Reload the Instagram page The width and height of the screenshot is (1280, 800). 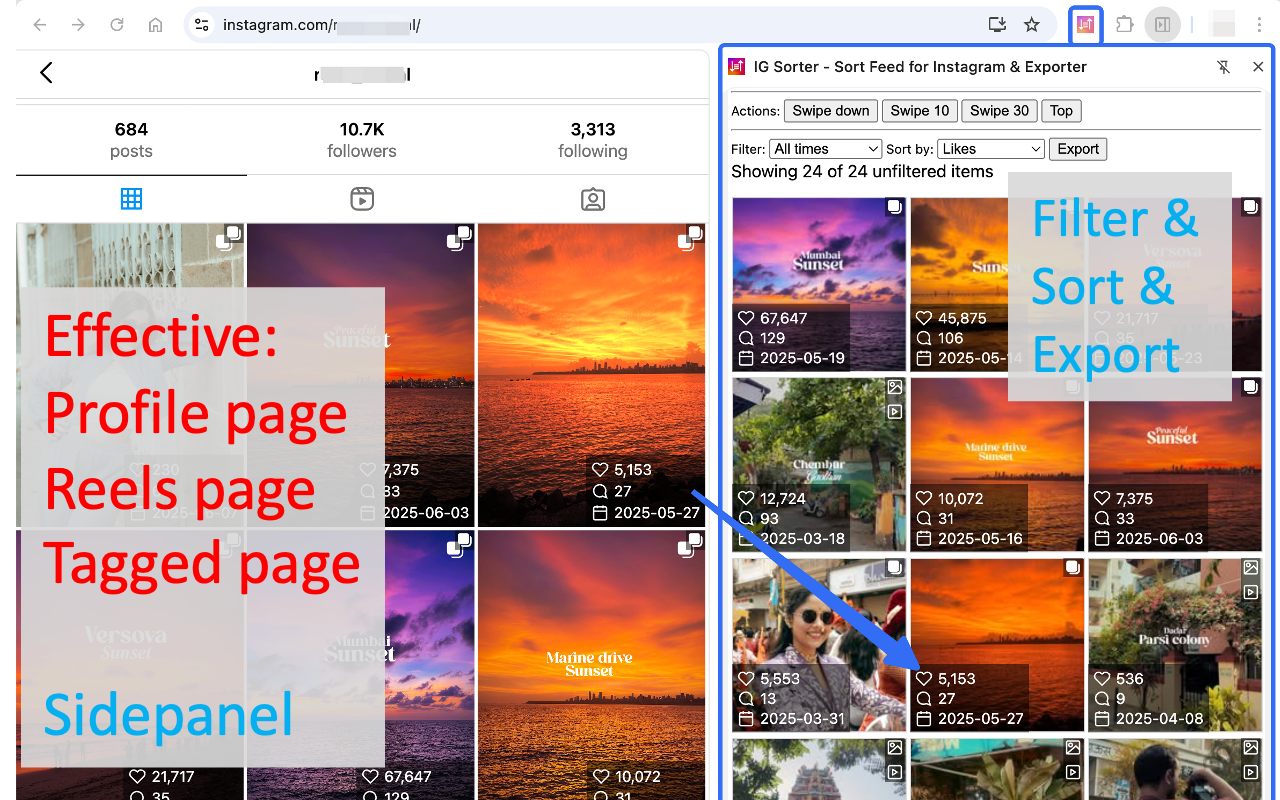coord(116,25)
